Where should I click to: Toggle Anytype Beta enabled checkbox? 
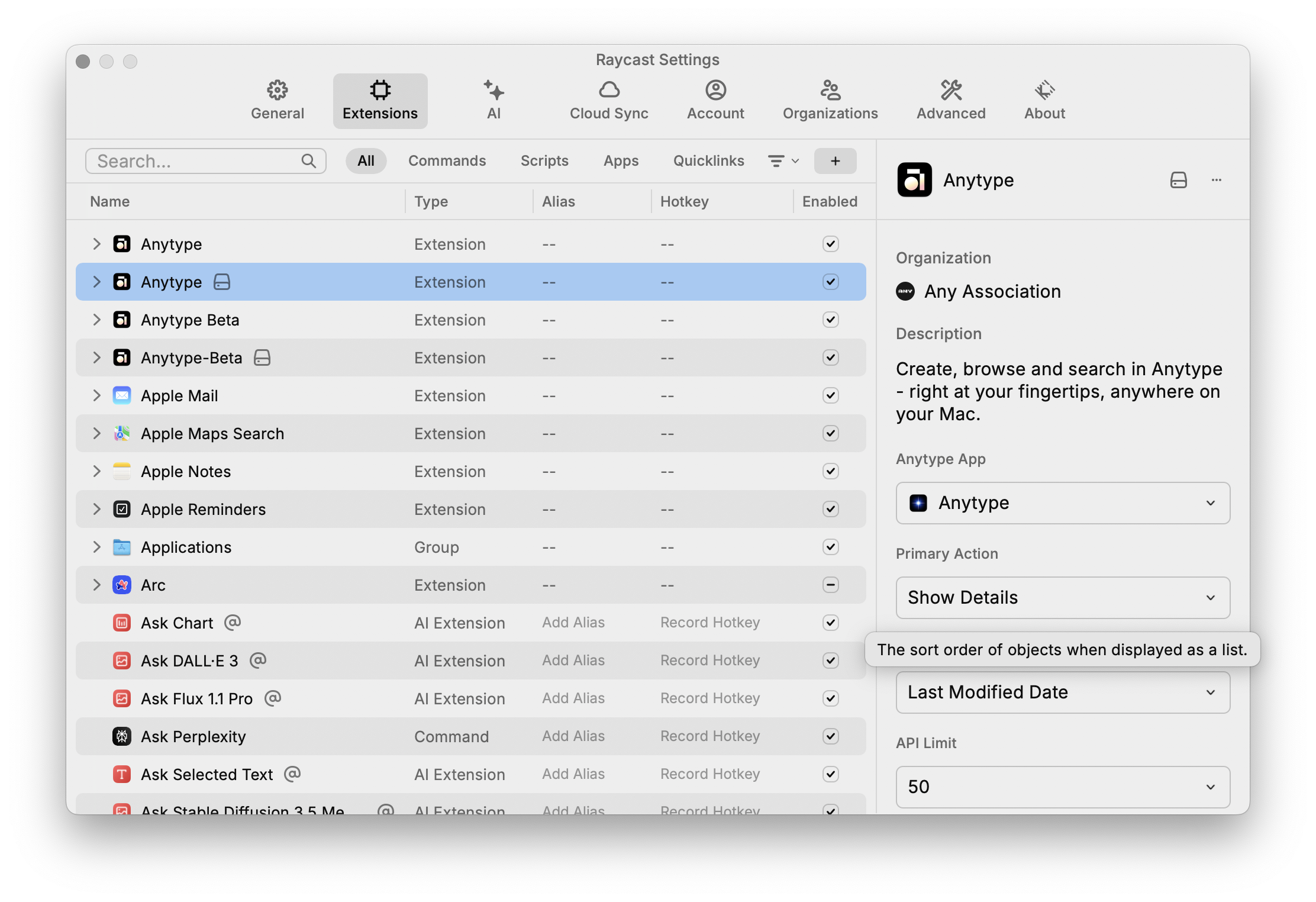coord(830,320)
